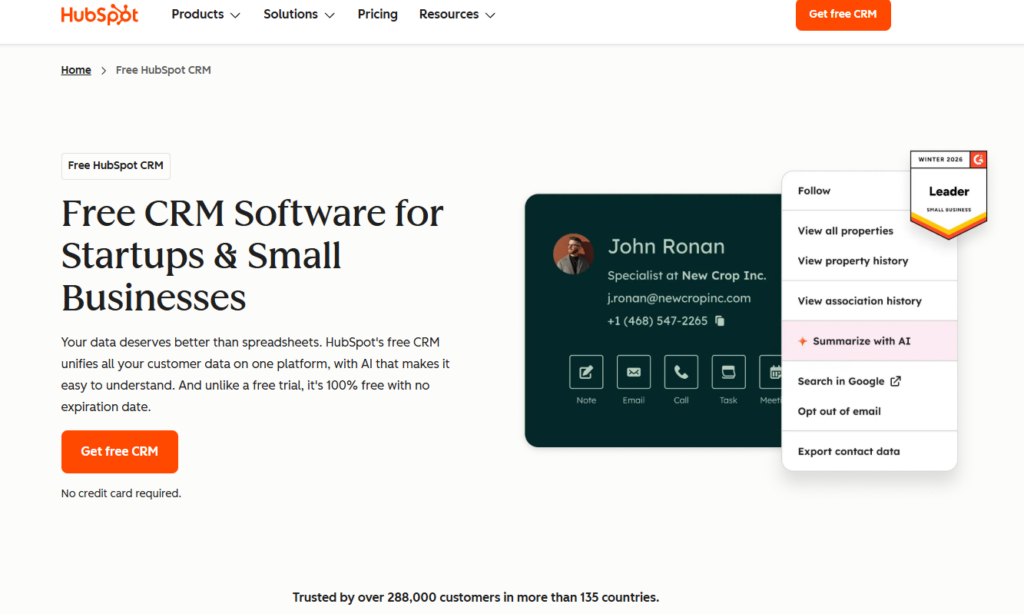Click the j.ronan@newcropinc.com email address
Viewport: 1024px width, 614px height.
pyautogui.click(x=679, y=299)
